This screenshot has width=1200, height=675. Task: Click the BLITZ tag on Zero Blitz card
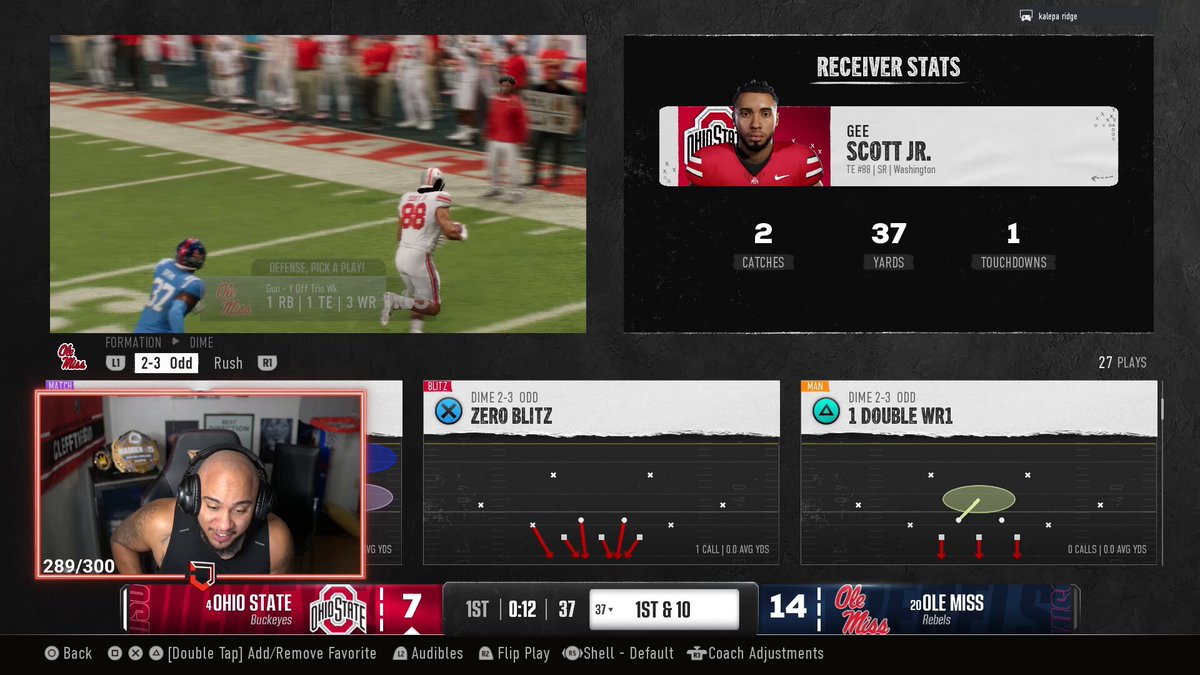coord(437,385)
